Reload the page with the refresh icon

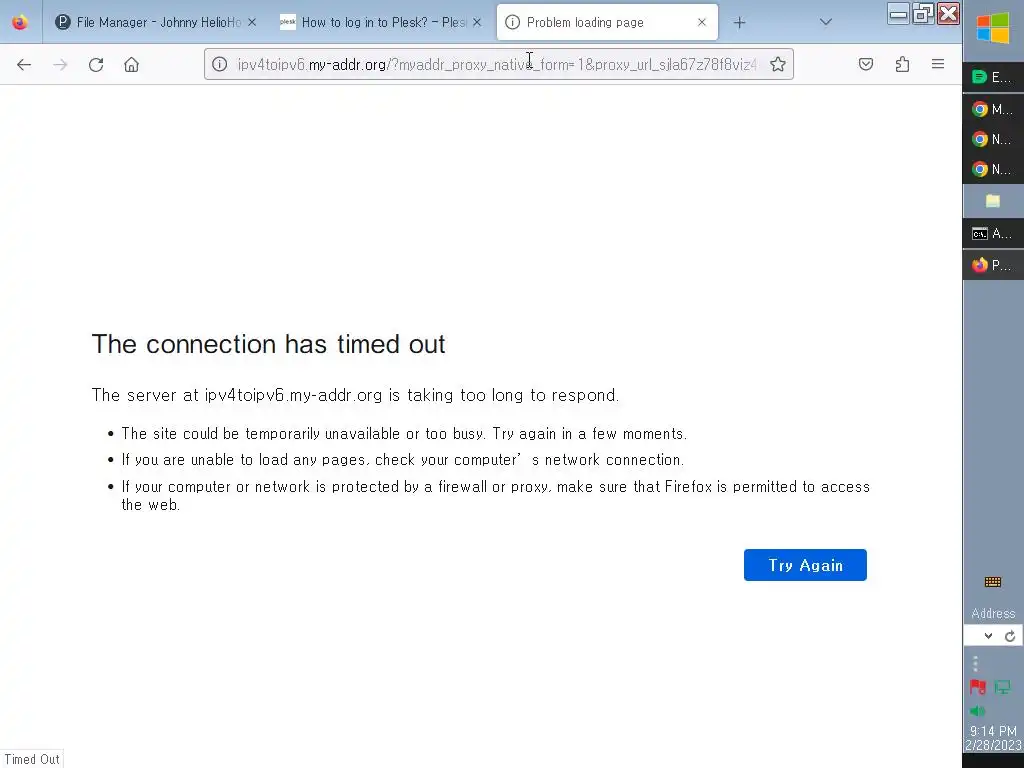click(96, 65)
